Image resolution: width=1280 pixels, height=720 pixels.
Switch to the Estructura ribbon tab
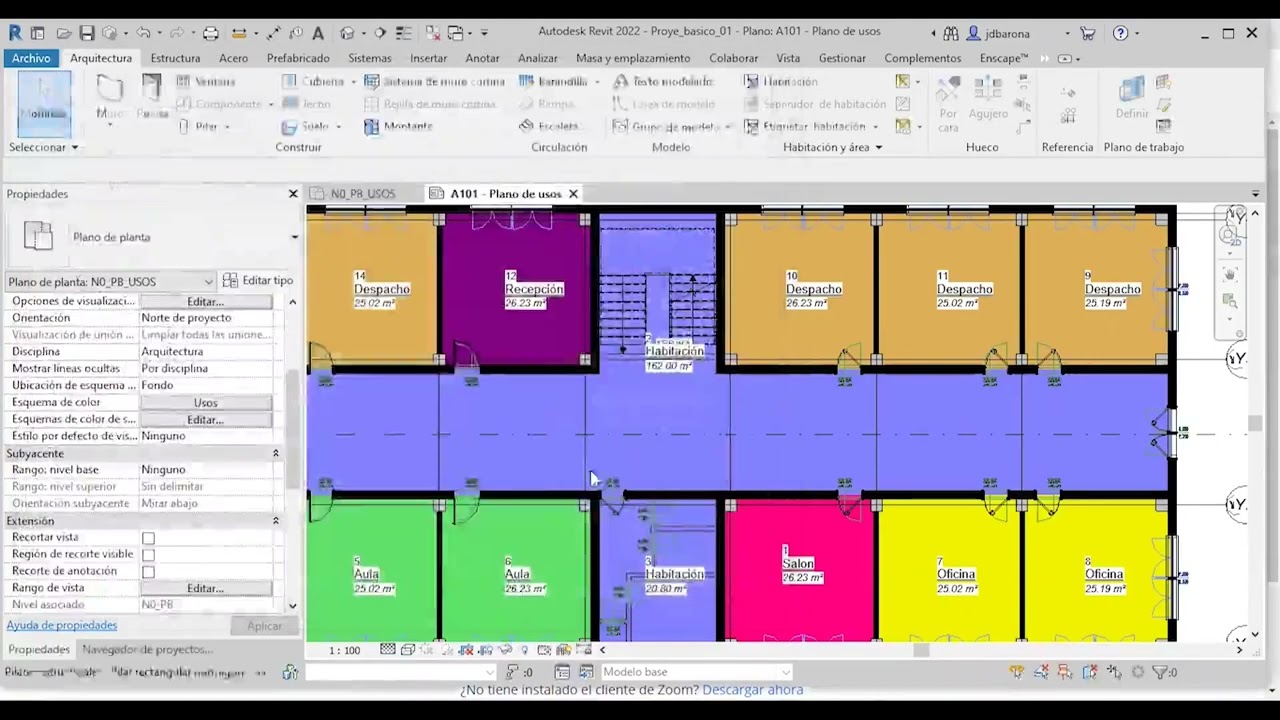(x=175, y=58)
